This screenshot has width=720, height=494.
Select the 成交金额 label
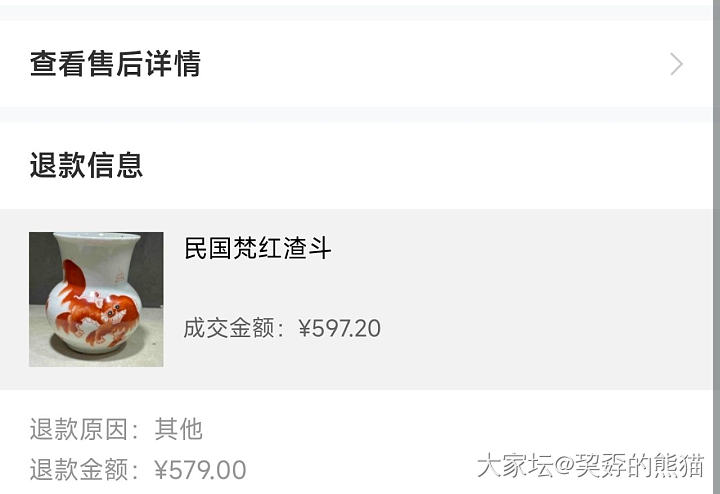[229, 328]
